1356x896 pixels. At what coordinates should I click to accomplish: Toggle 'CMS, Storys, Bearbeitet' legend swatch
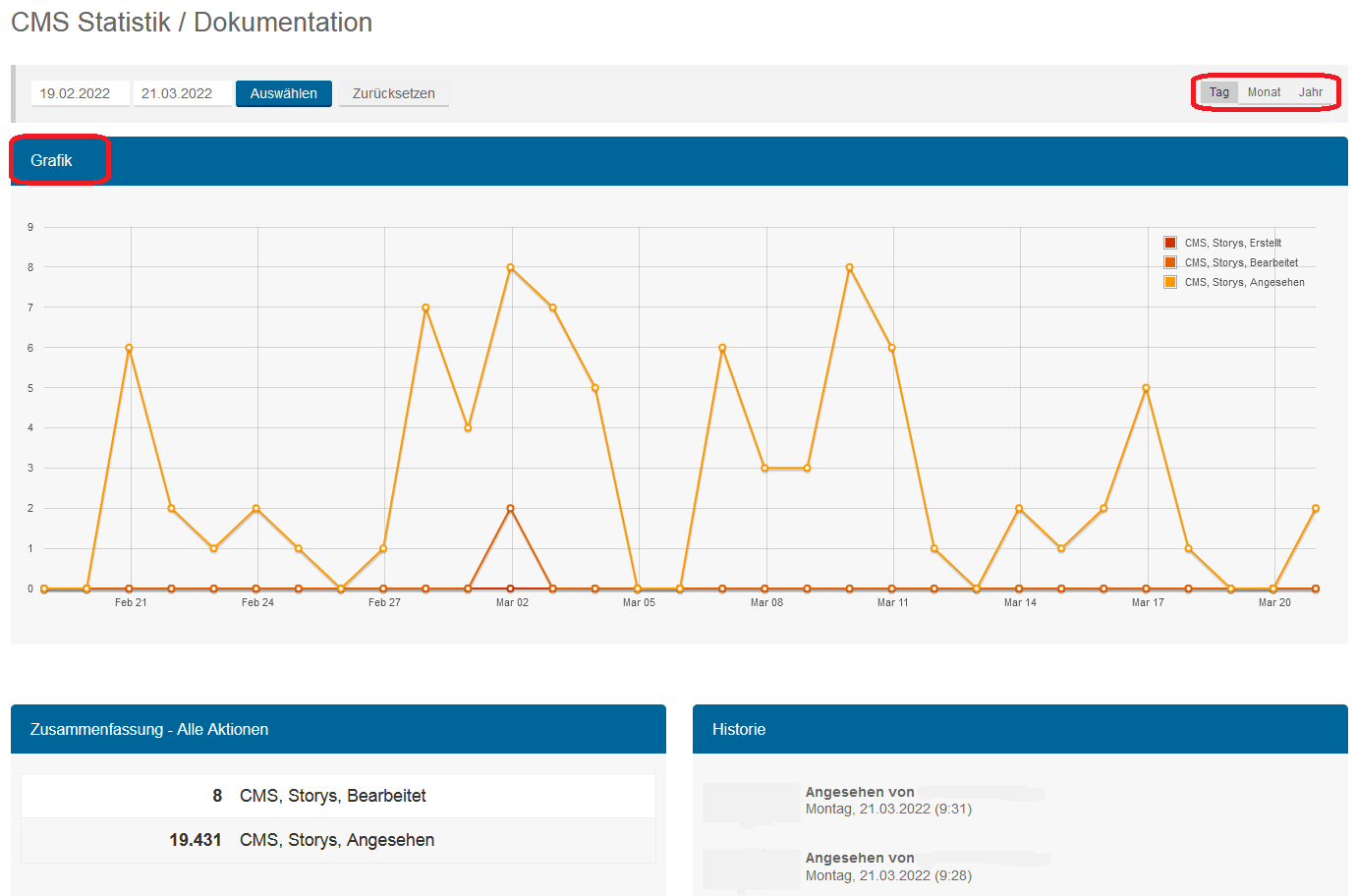1170,262
